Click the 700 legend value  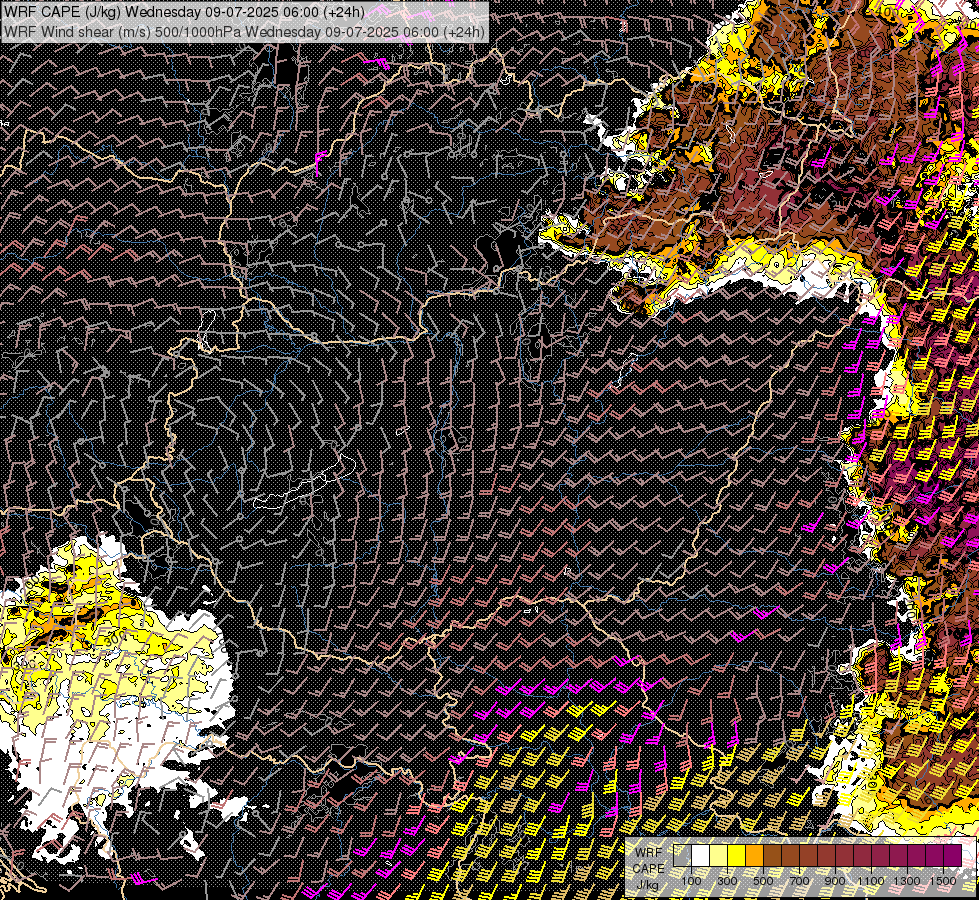pos(799,881)
